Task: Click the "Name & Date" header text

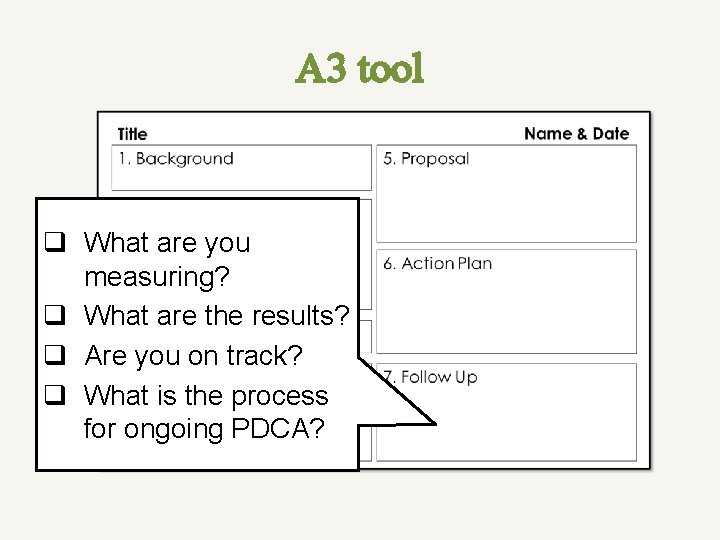Action: 576,134
